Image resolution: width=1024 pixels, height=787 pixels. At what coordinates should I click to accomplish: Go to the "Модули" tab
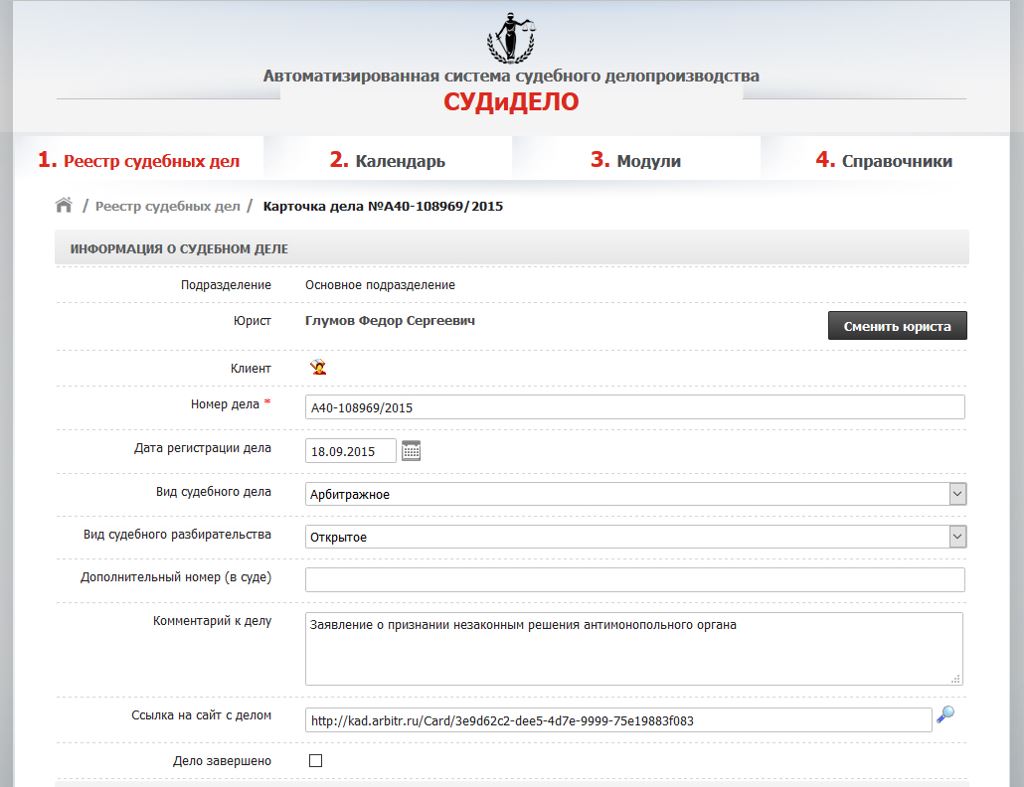635,160
